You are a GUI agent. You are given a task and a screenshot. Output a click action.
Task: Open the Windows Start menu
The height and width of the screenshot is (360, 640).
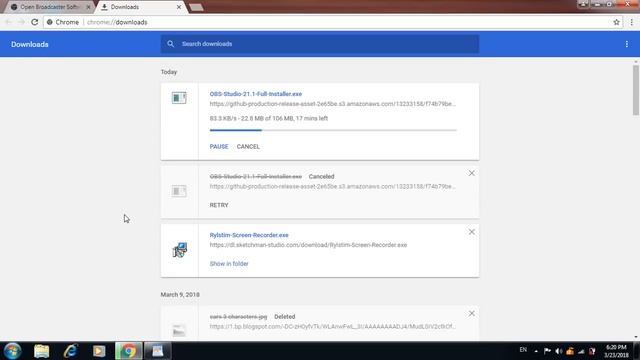13,351
